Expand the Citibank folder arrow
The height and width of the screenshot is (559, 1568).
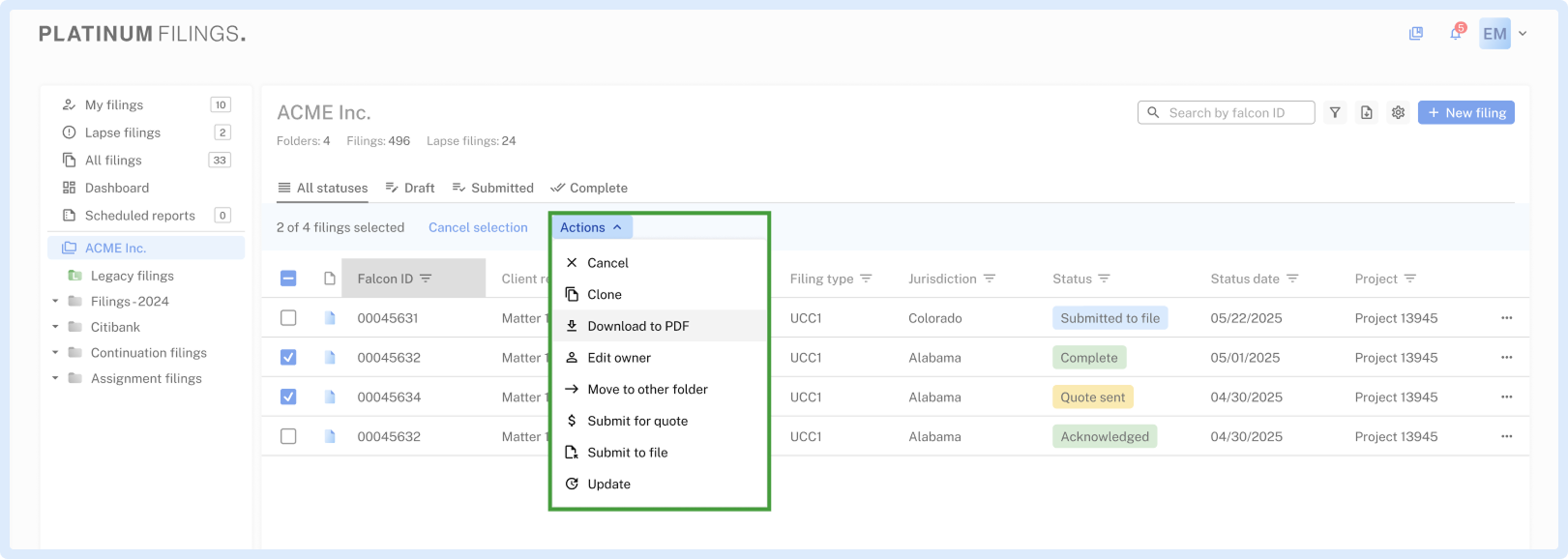[55, 327]
